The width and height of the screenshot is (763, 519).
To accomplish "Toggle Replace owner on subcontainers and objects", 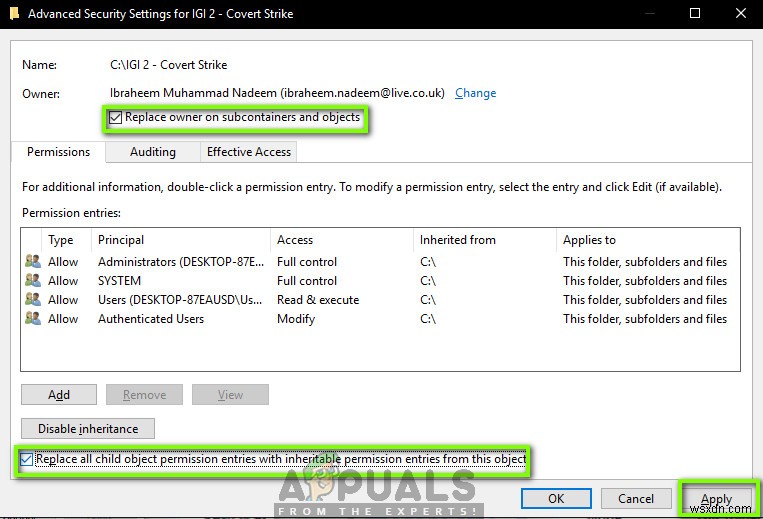I will point(115,117).
